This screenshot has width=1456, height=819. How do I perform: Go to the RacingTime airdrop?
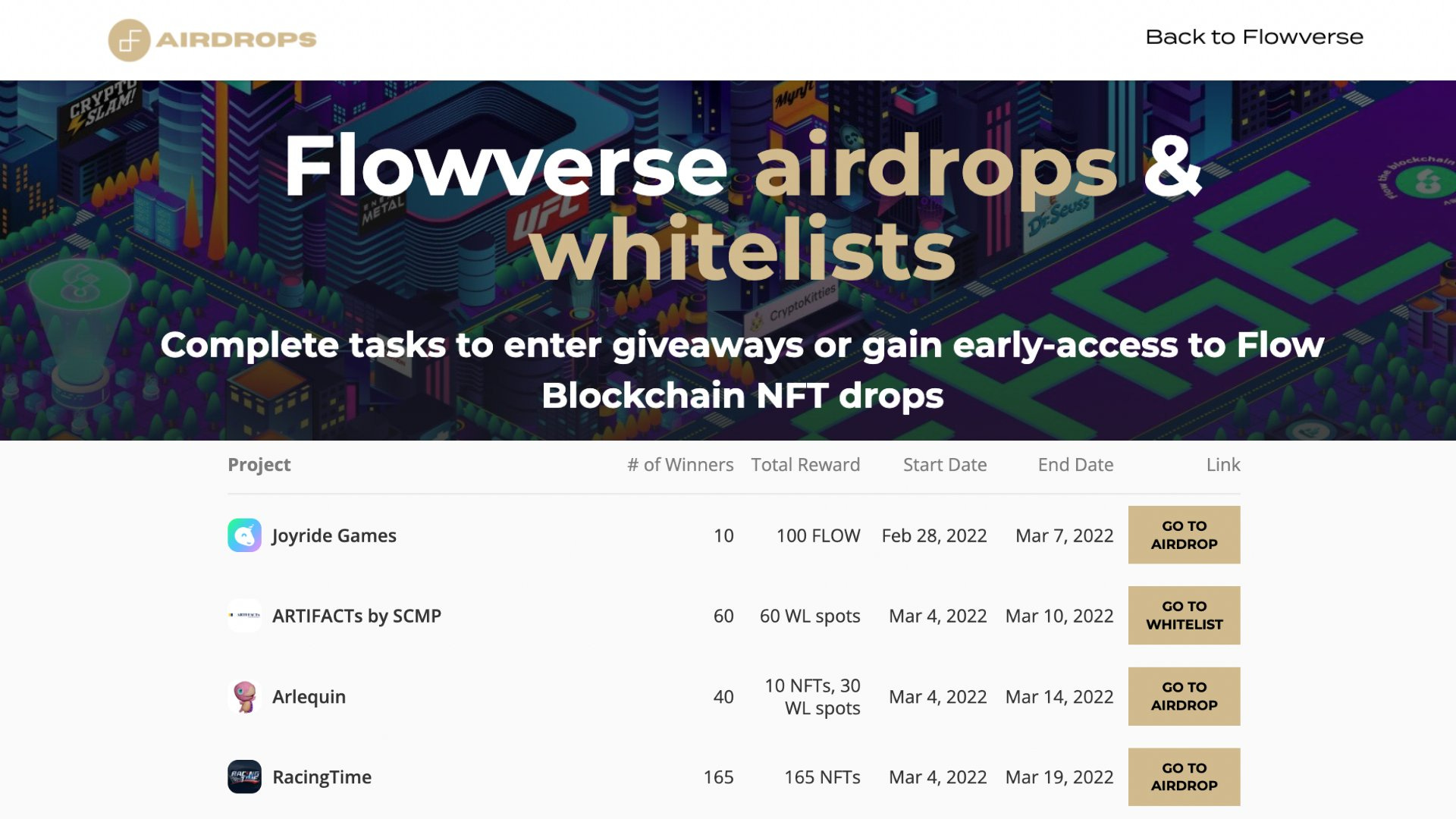pyautogui.click(x=1184, y=777)
